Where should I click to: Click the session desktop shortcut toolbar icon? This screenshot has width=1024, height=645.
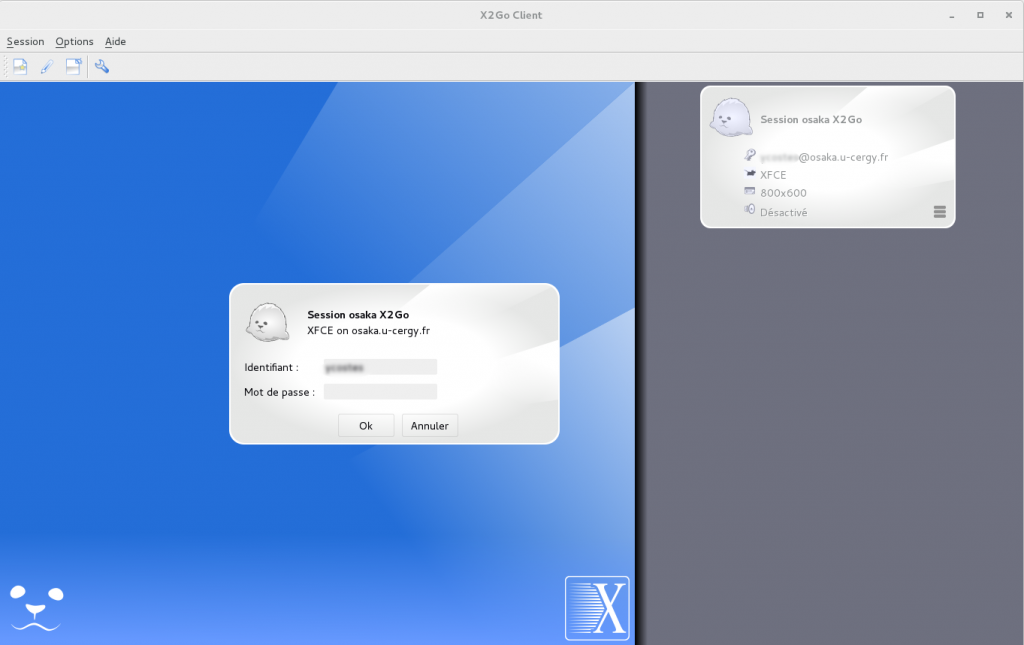pyautogui.click(x=73, y=67)
